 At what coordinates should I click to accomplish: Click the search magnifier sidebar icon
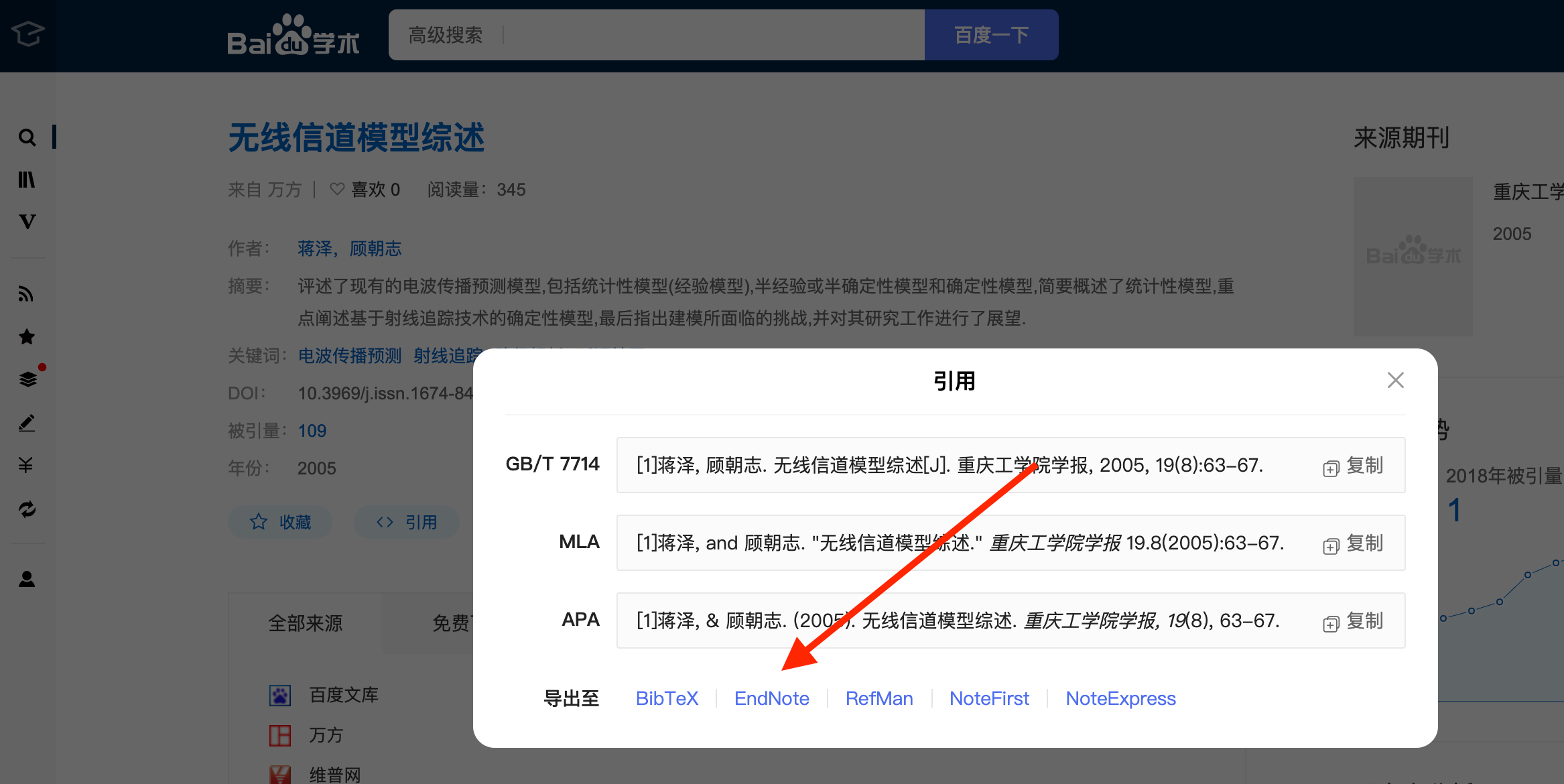point(27,137)
